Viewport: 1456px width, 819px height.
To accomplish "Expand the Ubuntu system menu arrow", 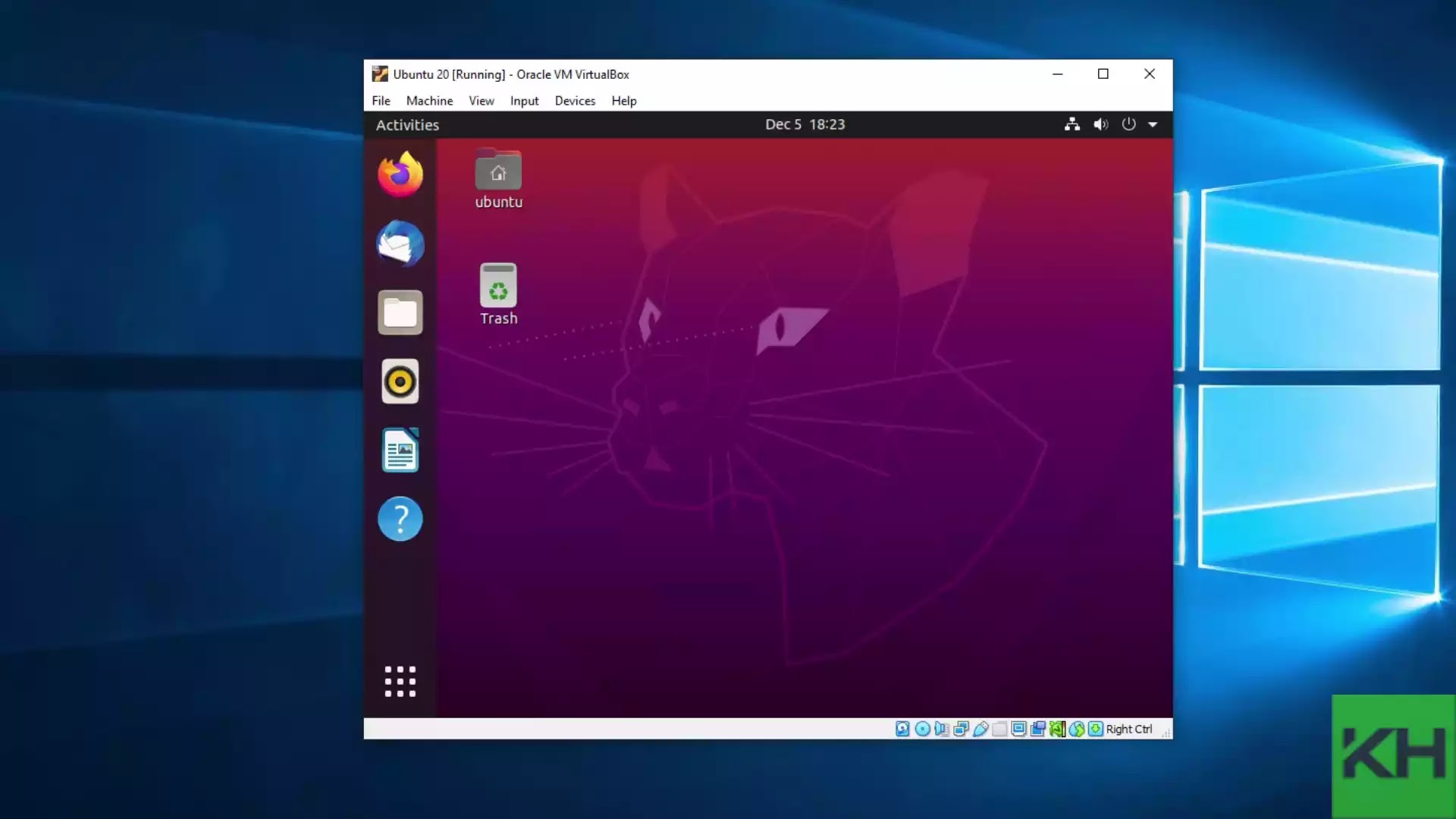I will 1153,125.
